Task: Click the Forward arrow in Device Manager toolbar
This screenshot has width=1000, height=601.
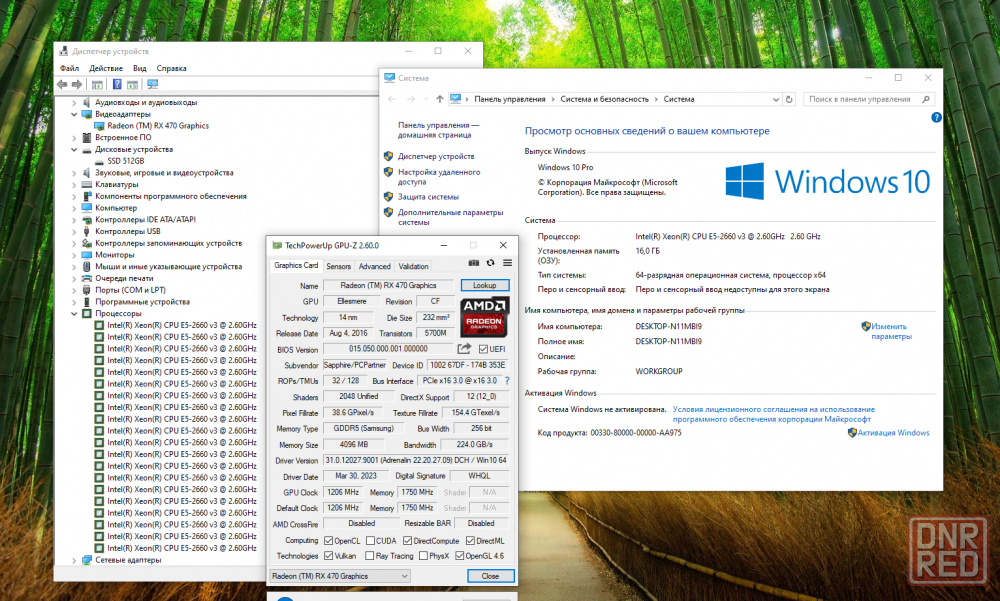Action: click(77, 84)
